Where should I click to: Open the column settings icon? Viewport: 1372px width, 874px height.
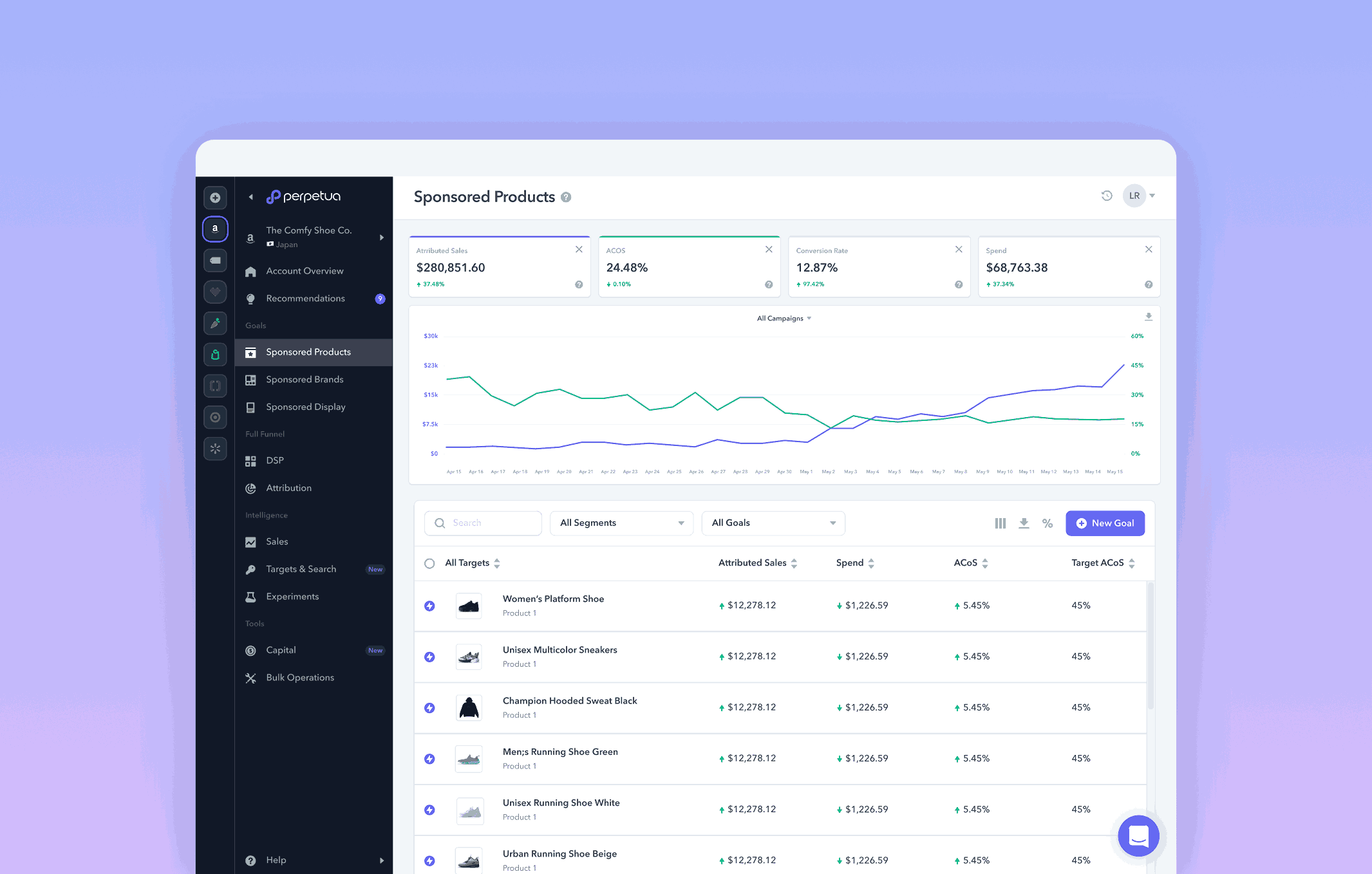1000,523
